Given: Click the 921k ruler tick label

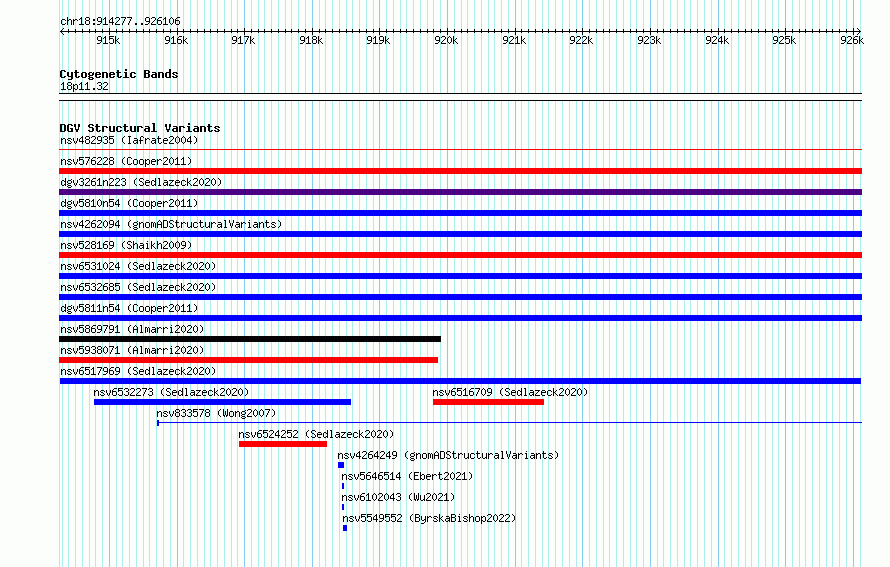Looking at the screenshot, I should tap(514, 40).
